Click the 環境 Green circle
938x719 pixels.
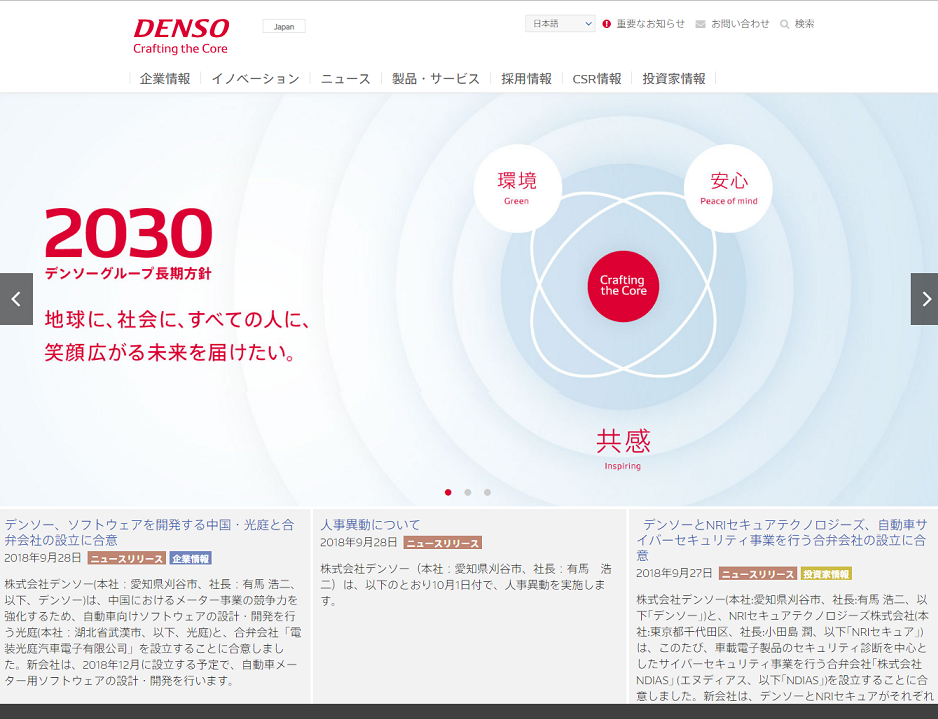click(x=517, y=188)
